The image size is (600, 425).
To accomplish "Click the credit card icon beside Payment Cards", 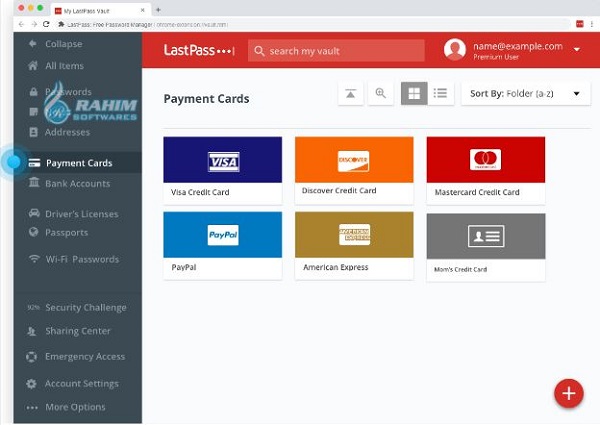I will click(34, 163).
